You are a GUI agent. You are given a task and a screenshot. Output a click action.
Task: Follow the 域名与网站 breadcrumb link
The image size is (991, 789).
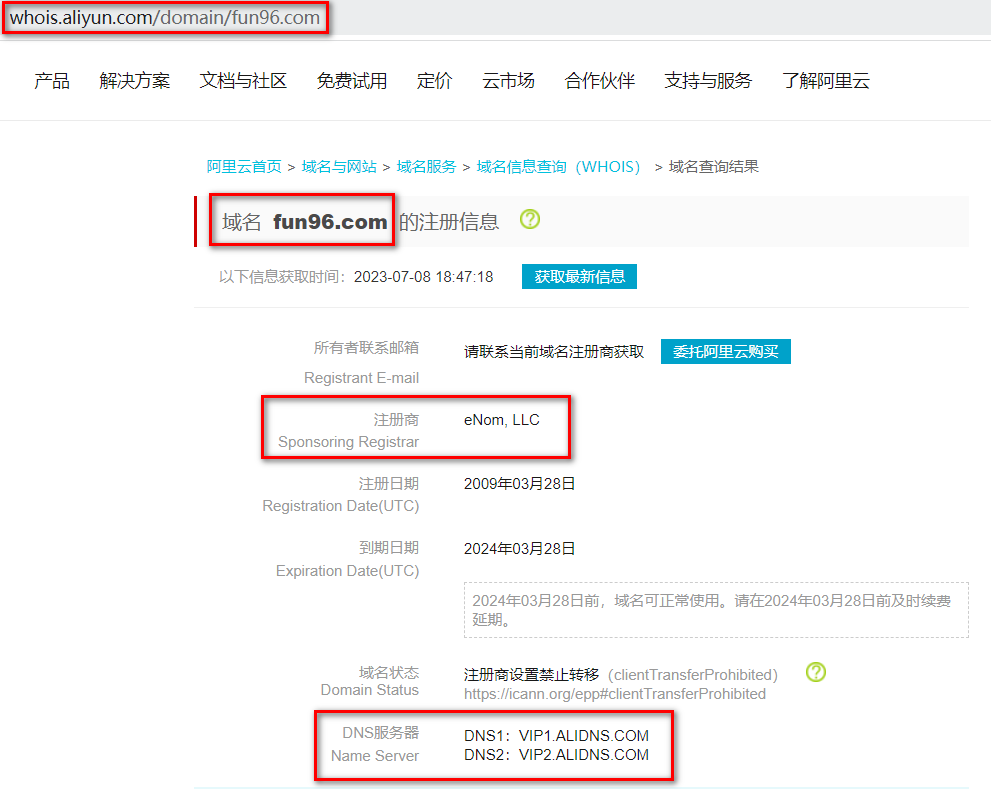(339, 167)
